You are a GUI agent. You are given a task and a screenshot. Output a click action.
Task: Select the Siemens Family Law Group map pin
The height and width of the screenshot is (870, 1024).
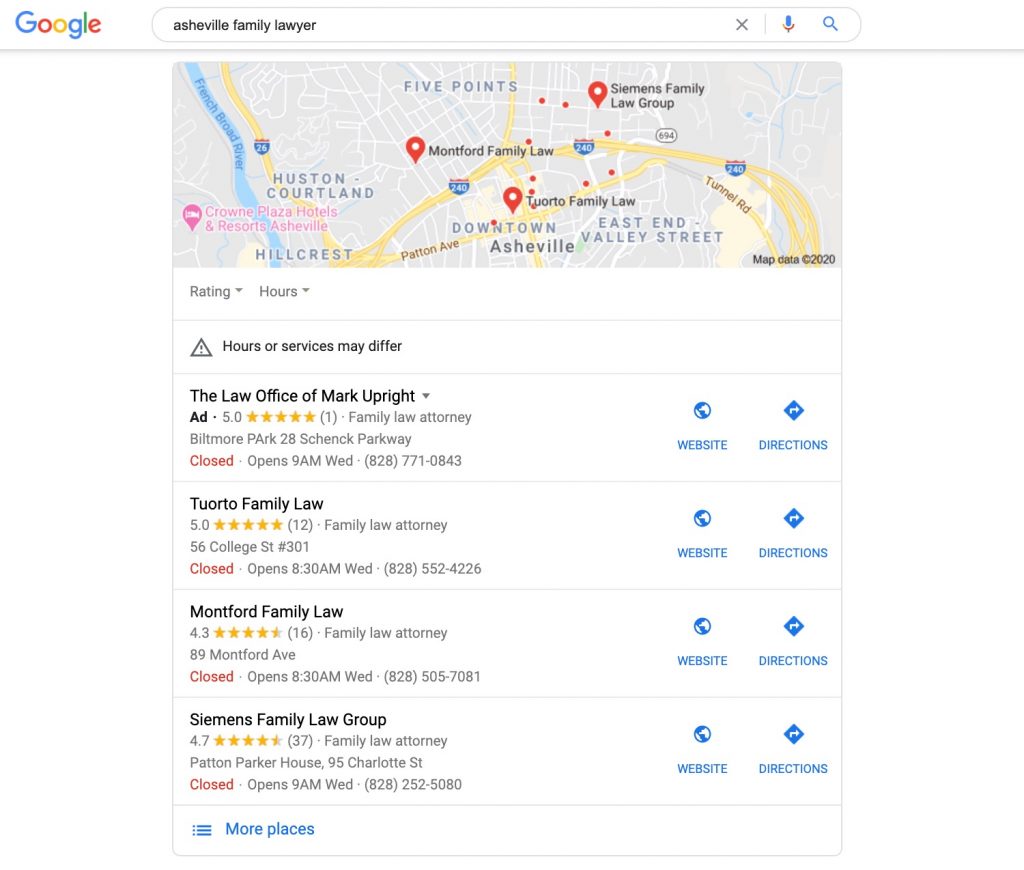click(x=598, y=94)
